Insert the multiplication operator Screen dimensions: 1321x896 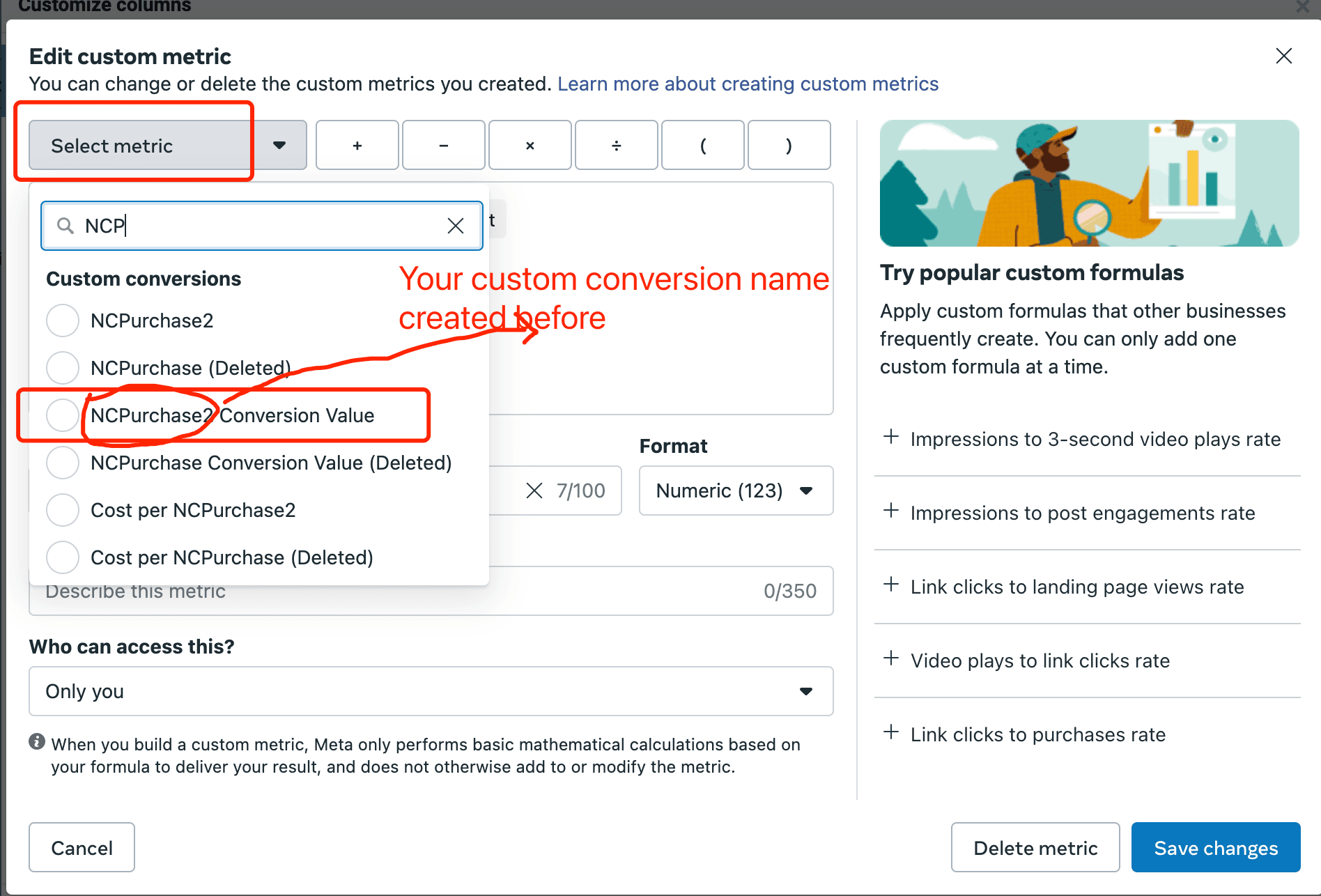[530, 146]
